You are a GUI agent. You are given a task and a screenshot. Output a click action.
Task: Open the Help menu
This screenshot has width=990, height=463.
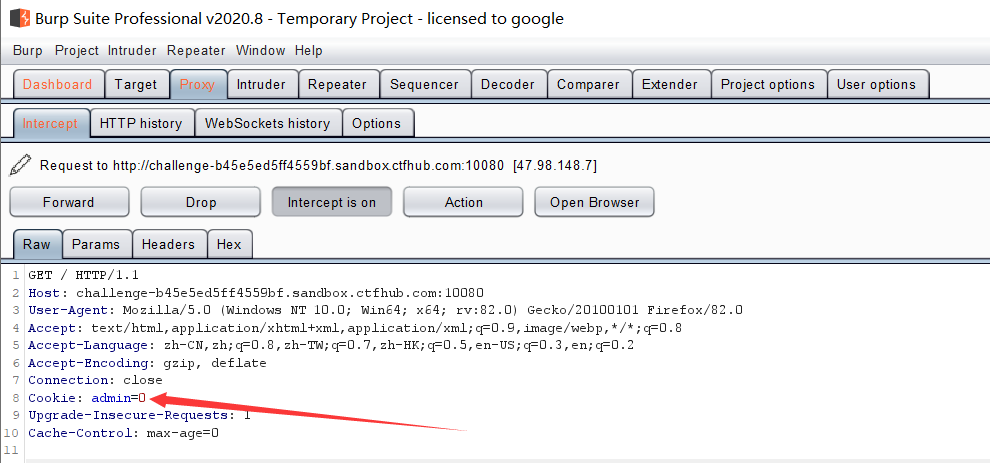(309, 50)
